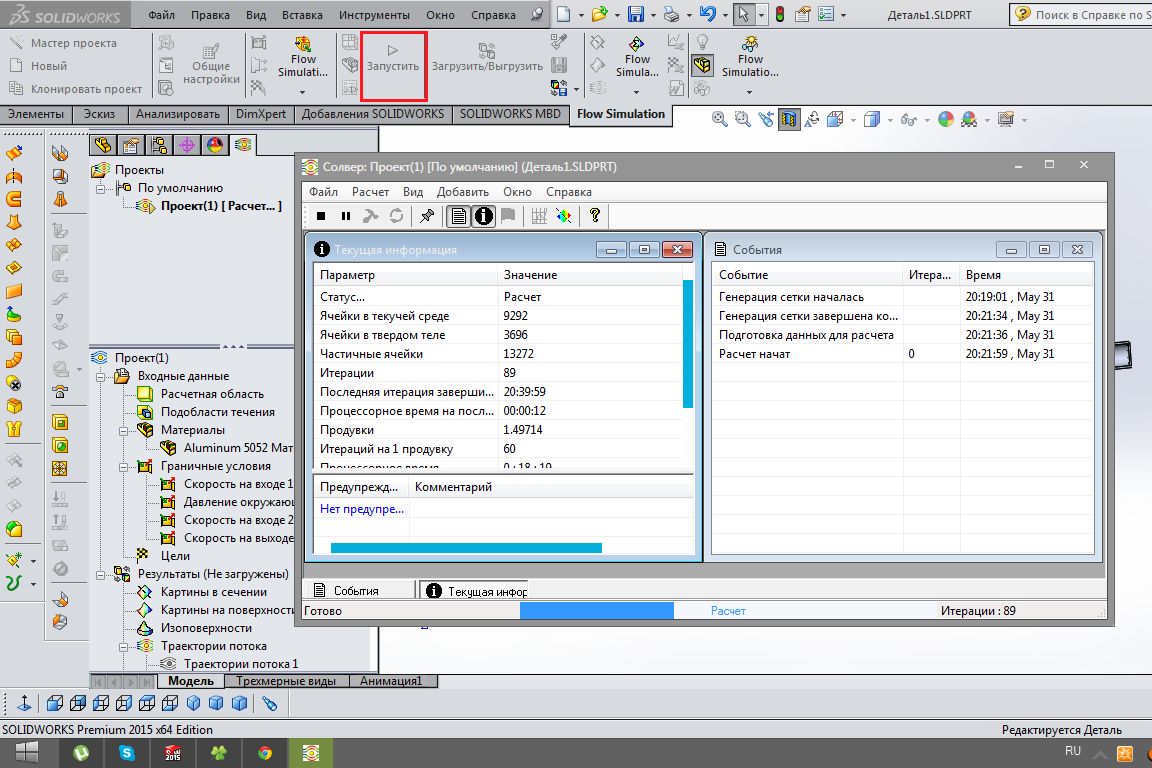Screen dimensions: 1152x768
Task: Click the Open folder icon in top toolbar
Action: pos(600,14)
